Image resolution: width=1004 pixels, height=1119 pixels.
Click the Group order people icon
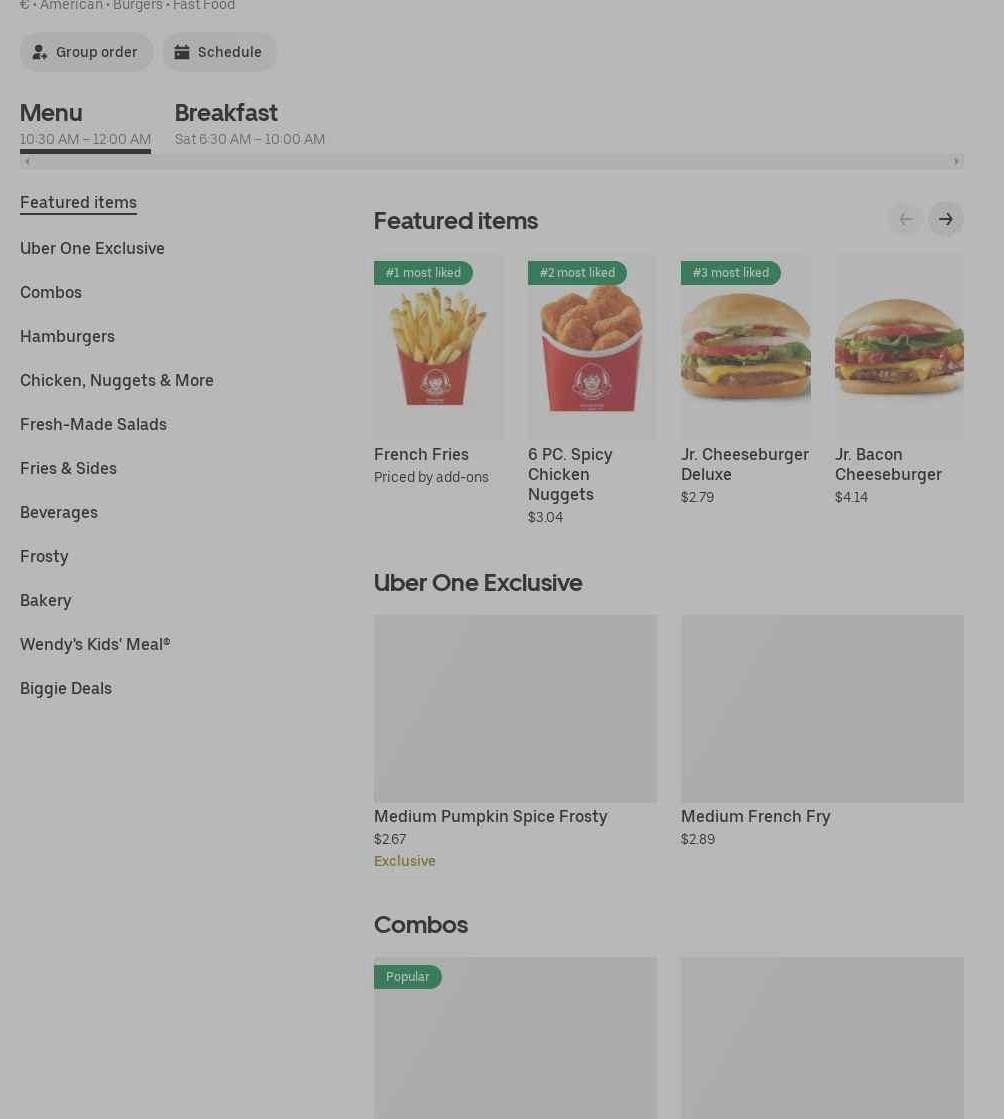(40, 52)
